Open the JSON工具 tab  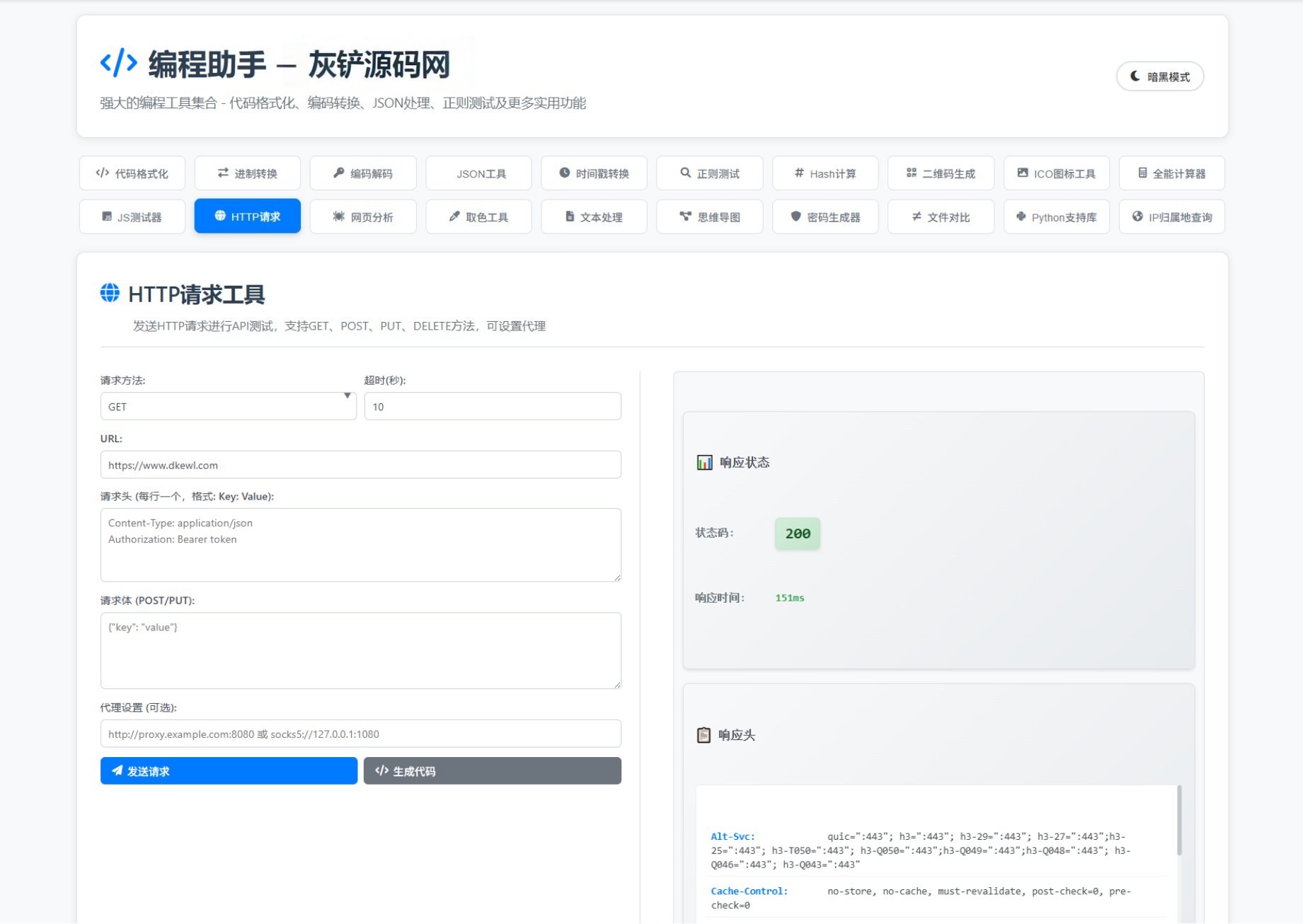[x=478, y=173]
